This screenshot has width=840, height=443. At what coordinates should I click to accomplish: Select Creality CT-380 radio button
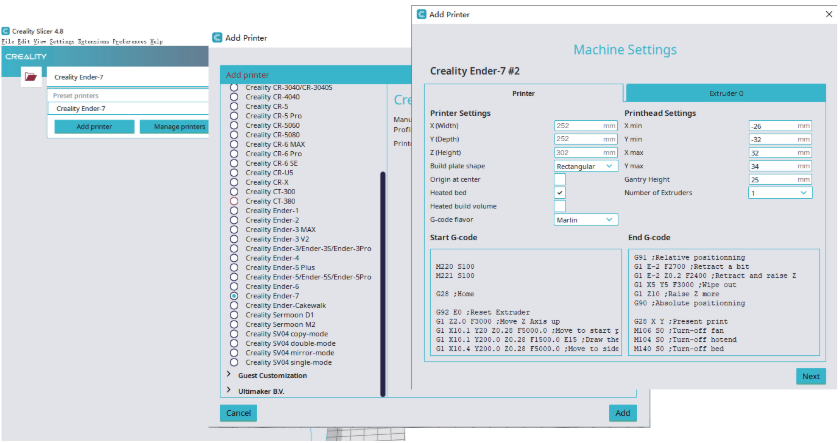tap(234, 201)
